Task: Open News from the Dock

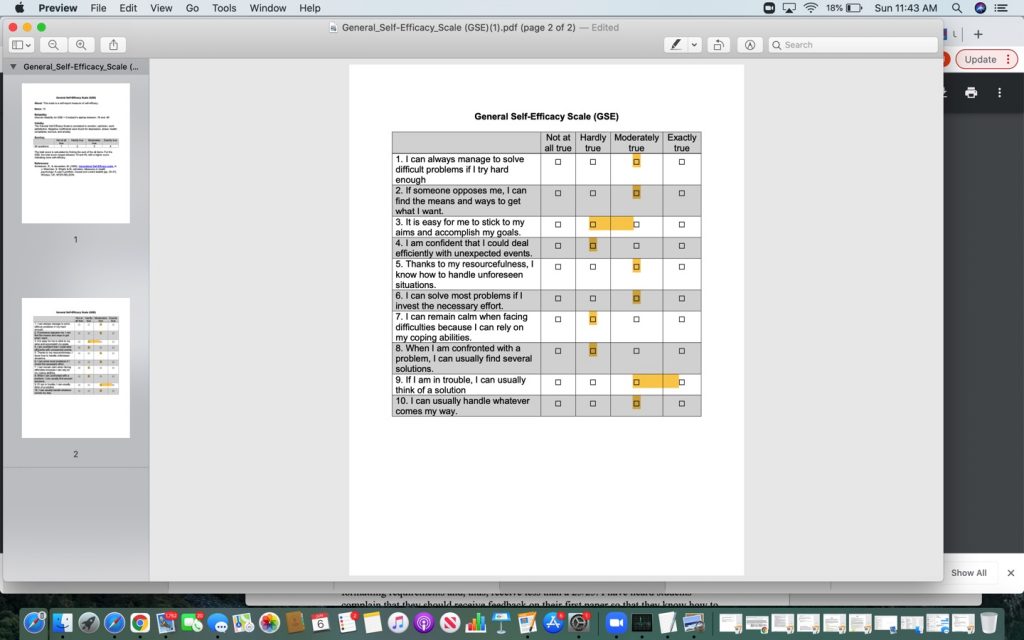Action: 449,622
